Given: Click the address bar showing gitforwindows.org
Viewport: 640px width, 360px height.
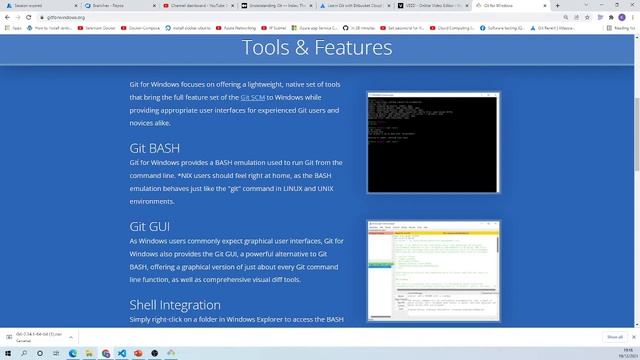Looking at the screenshot, I should pyautogui.click(x=300, y=18).
